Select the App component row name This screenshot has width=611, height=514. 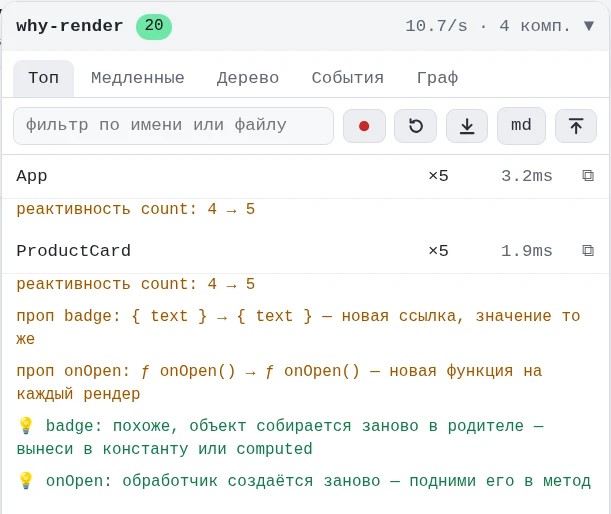(x=32, y=176)
